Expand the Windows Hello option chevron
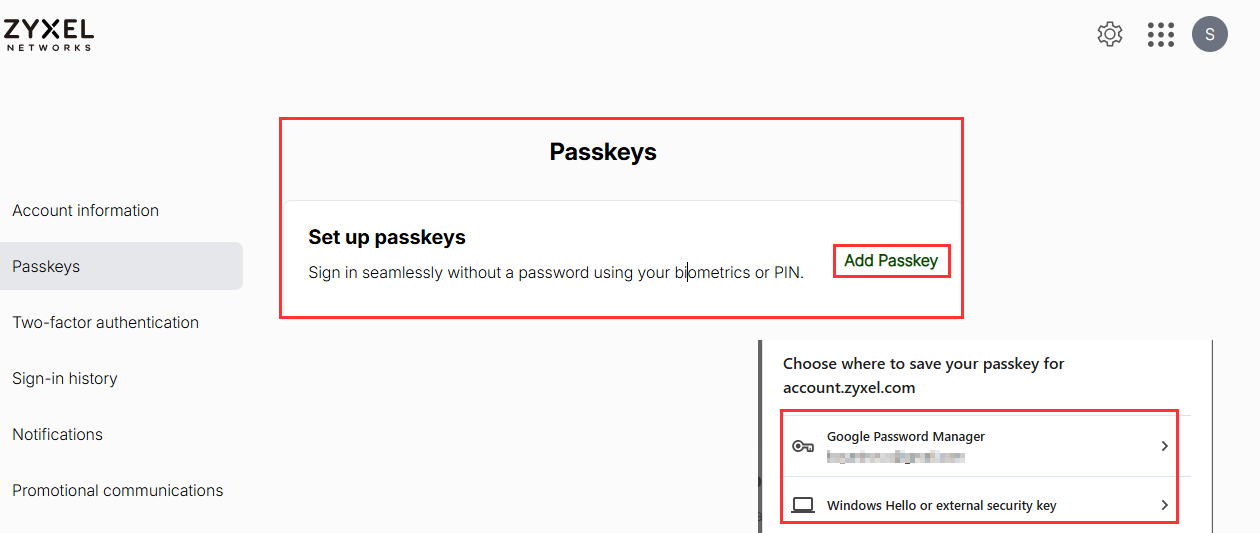The width and height of the screenshot is (1260, 533). point(1164,505)
